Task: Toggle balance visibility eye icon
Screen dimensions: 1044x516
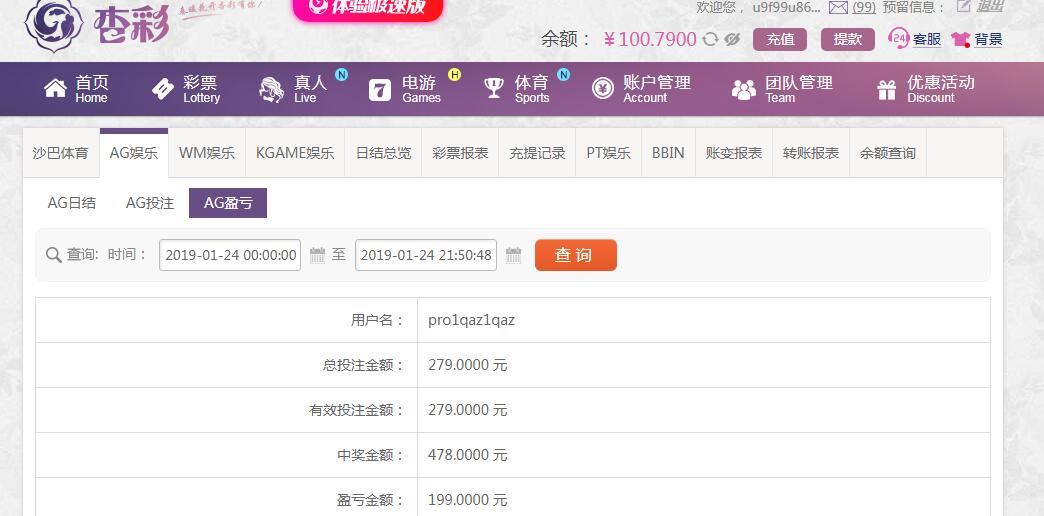Action: click(x=732, y=39)
